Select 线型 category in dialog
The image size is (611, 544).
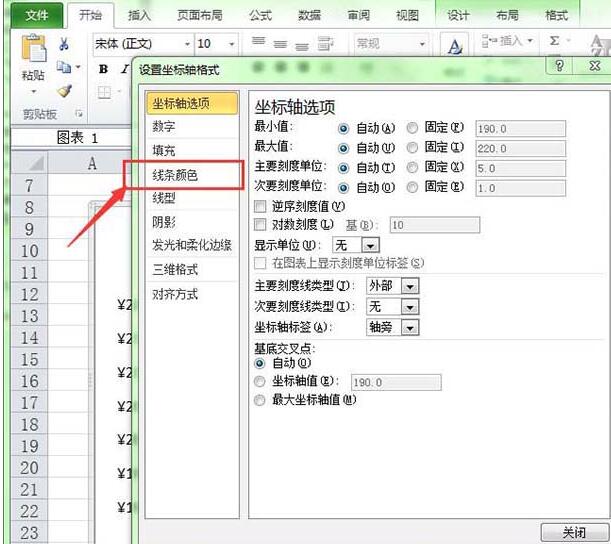click(164, 199)
